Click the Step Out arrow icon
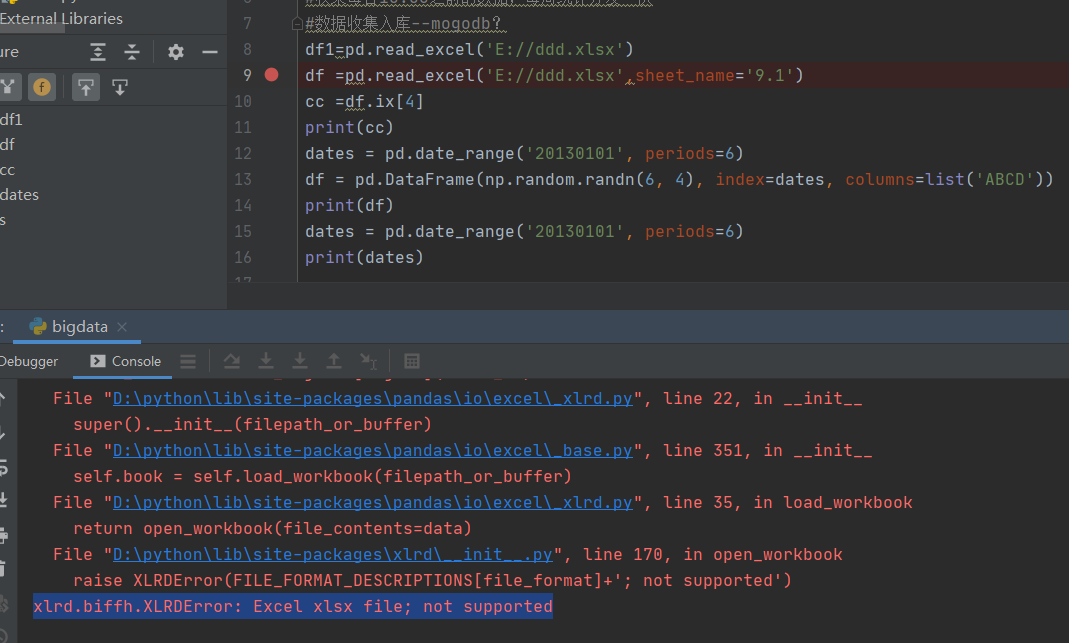The height and width of the screenshot is (643, 1069). pyautogui.click(x=86, y=87)
